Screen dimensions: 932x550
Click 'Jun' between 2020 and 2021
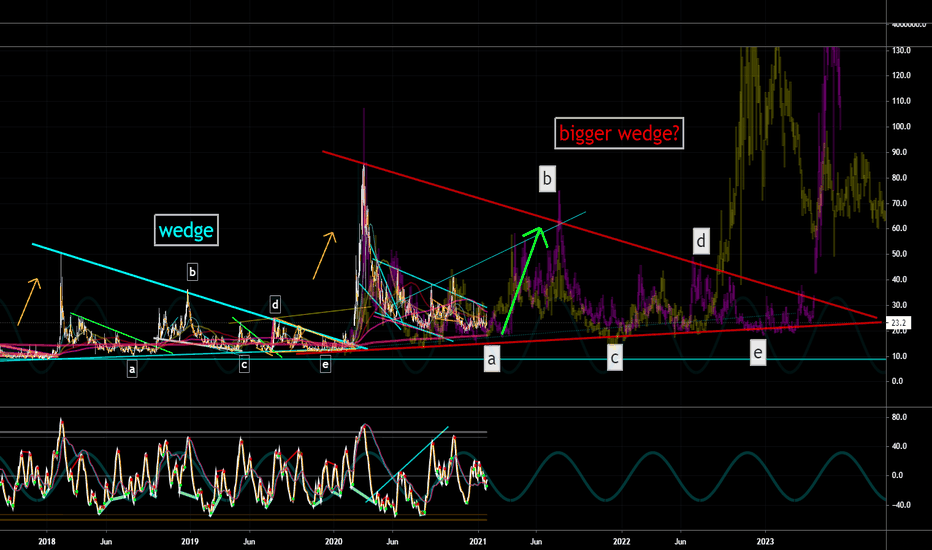point(392,542)
